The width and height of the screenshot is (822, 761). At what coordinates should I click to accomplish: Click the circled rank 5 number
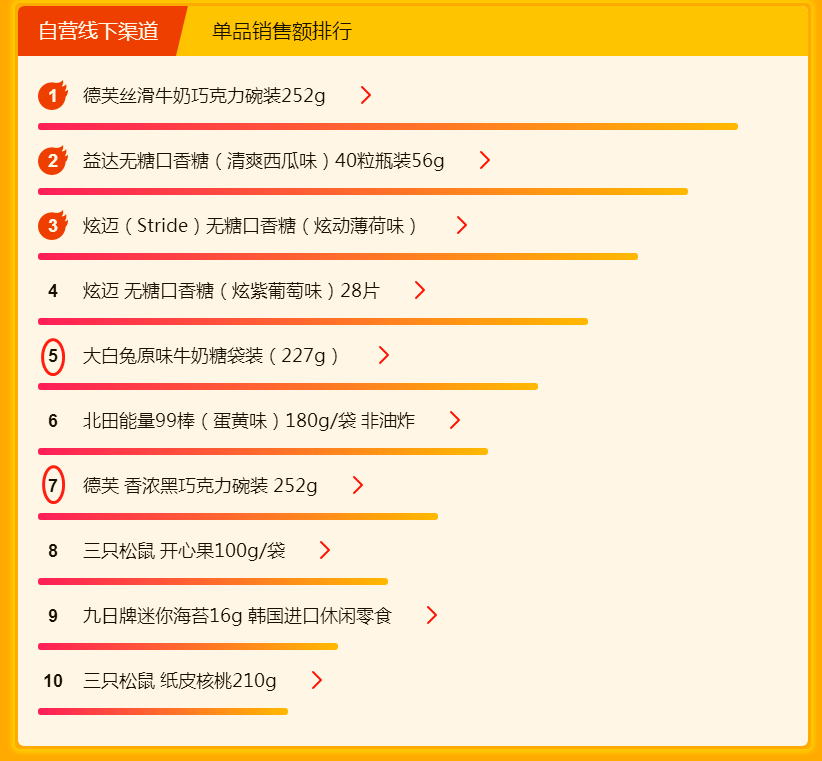[53, 356]
